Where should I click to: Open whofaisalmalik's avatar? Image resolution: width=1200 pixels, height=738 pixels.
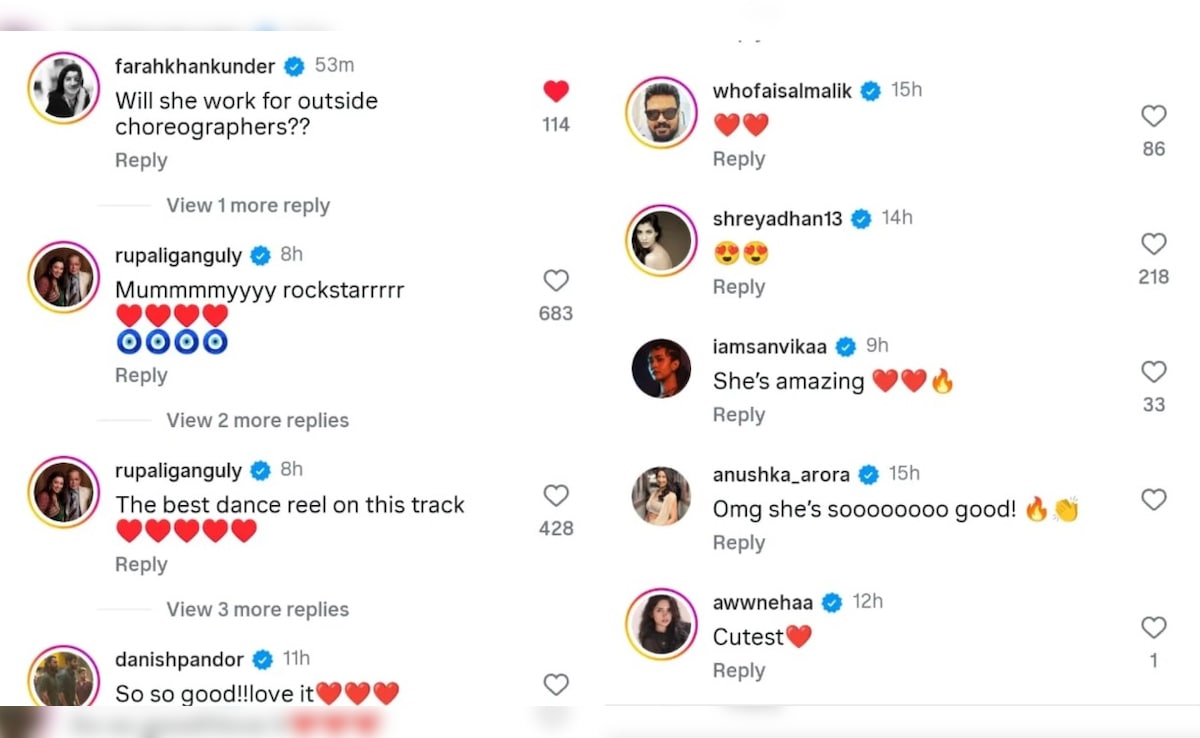tap(661, 113)
